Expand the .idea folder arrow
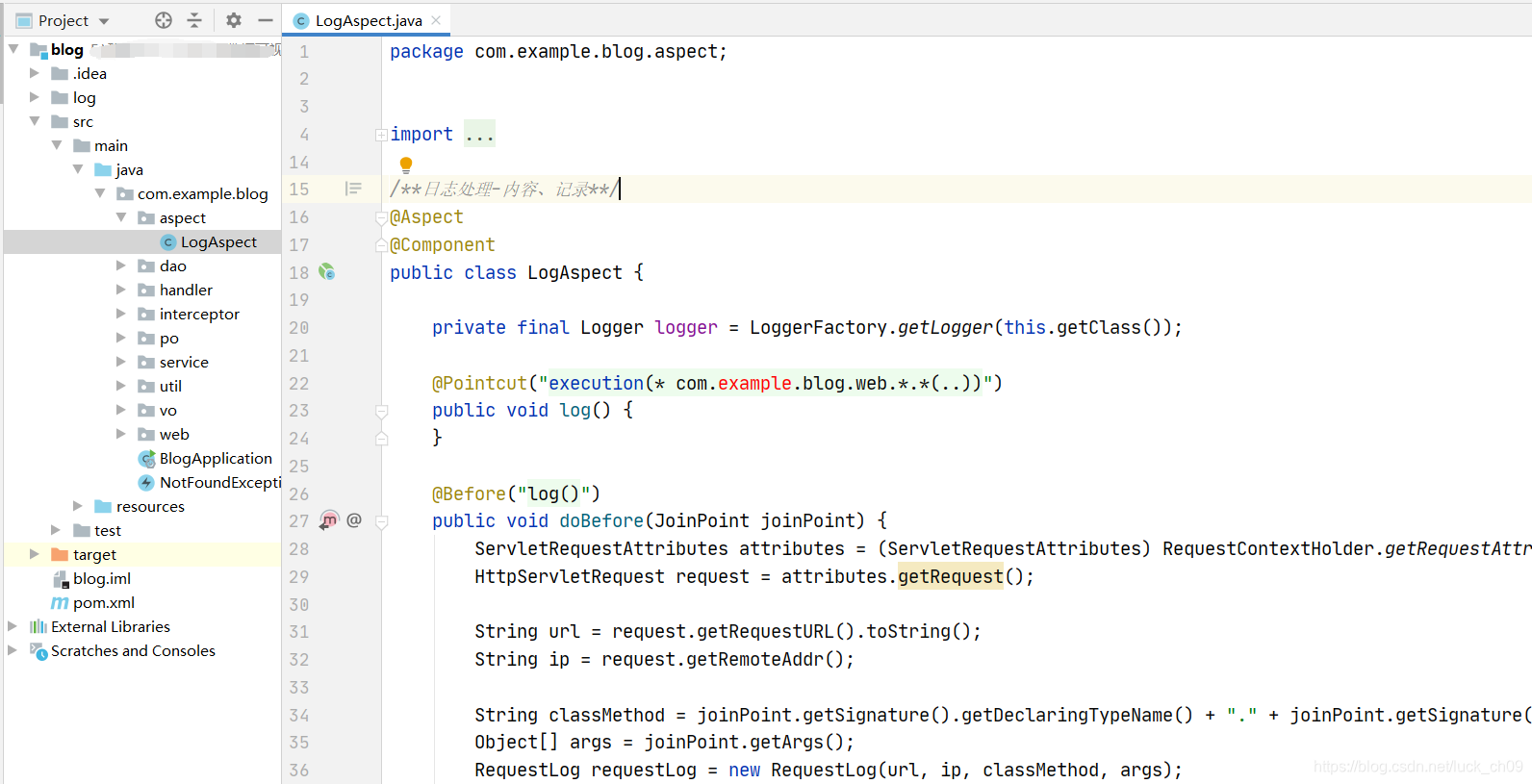Screen dimensions: 1532x784 (35, 73)
